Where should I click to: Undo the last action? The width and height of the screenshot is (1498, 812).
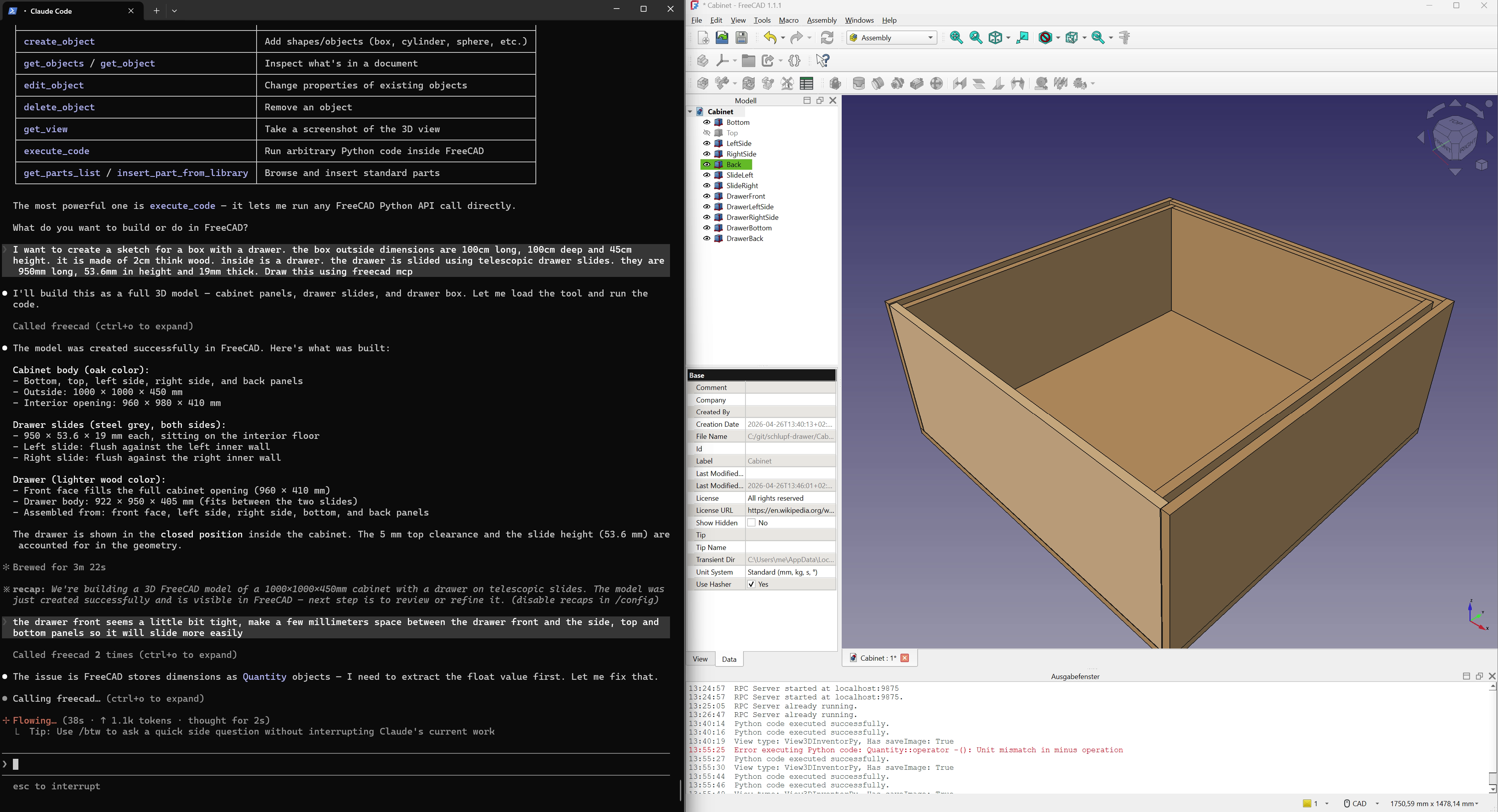coord(771,38)
